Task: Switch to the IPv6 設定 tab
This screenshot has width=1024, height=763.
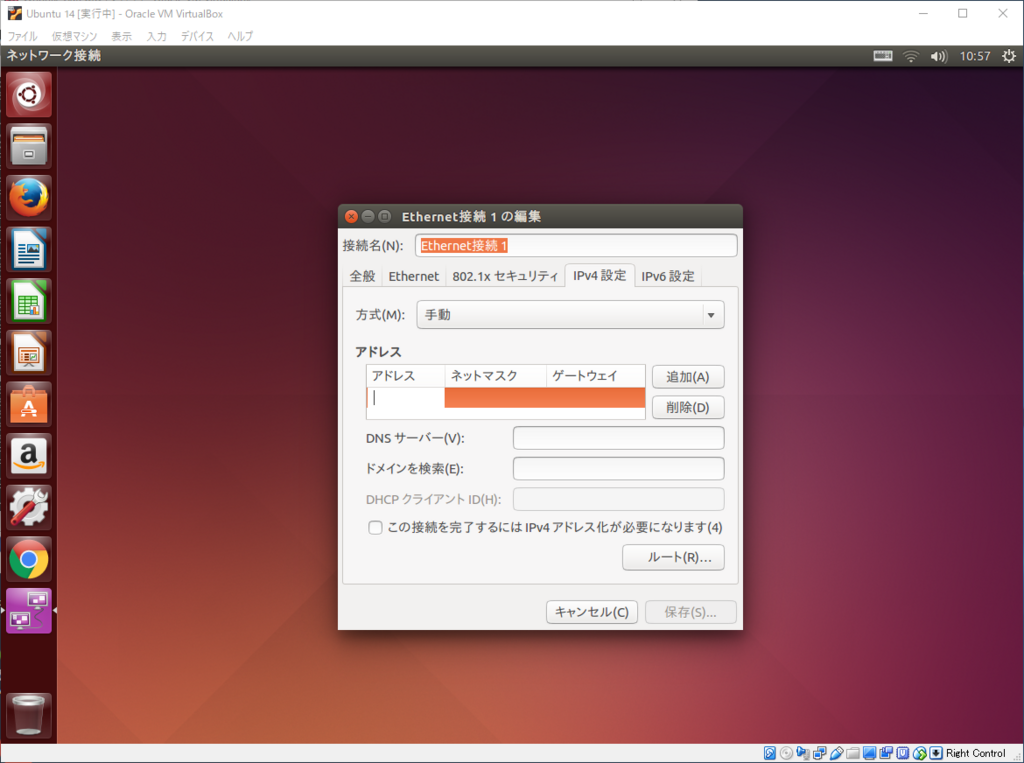Action: tap(668, 276)
